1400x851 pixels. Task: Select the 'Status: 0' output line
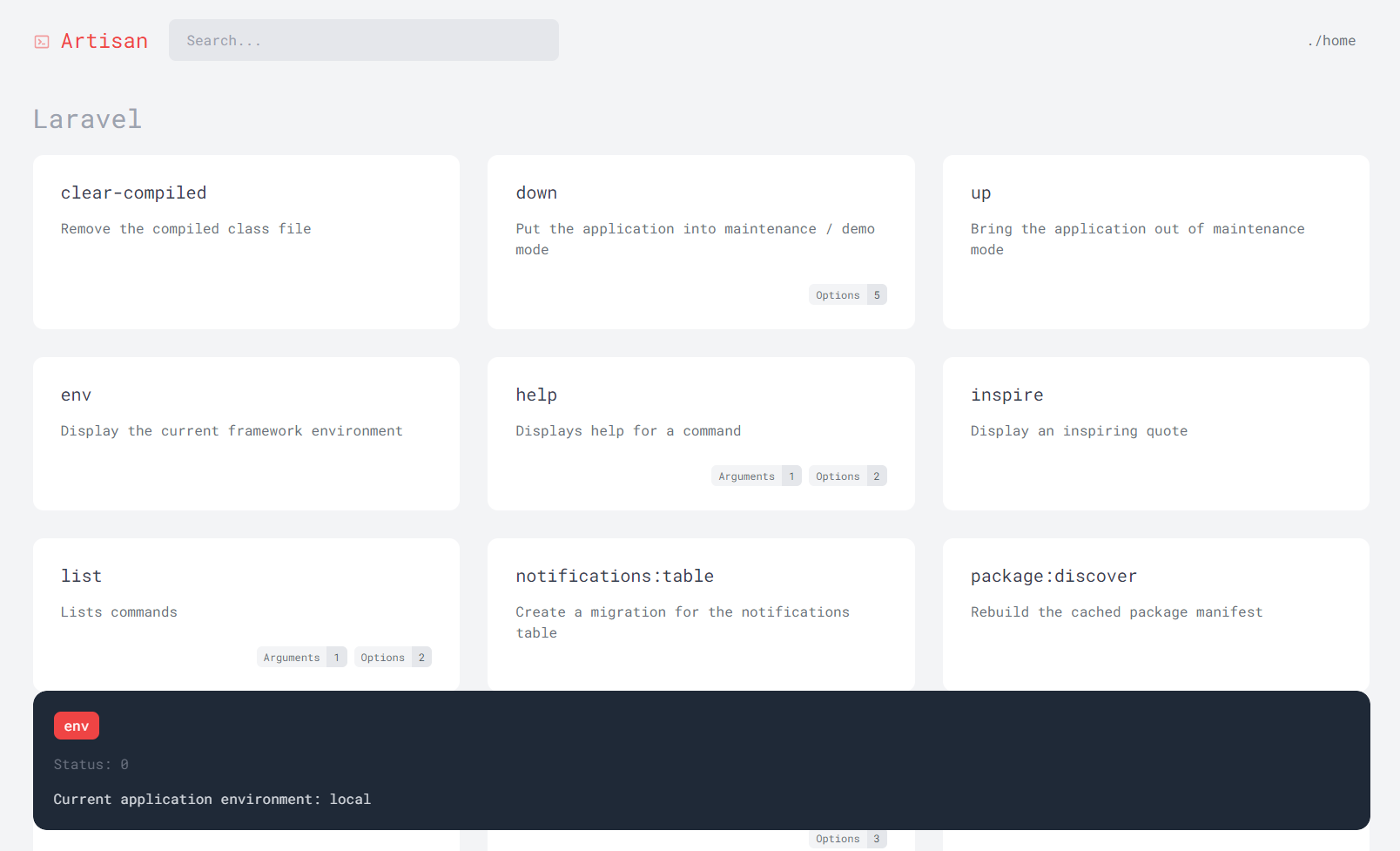tap(91, 765)
